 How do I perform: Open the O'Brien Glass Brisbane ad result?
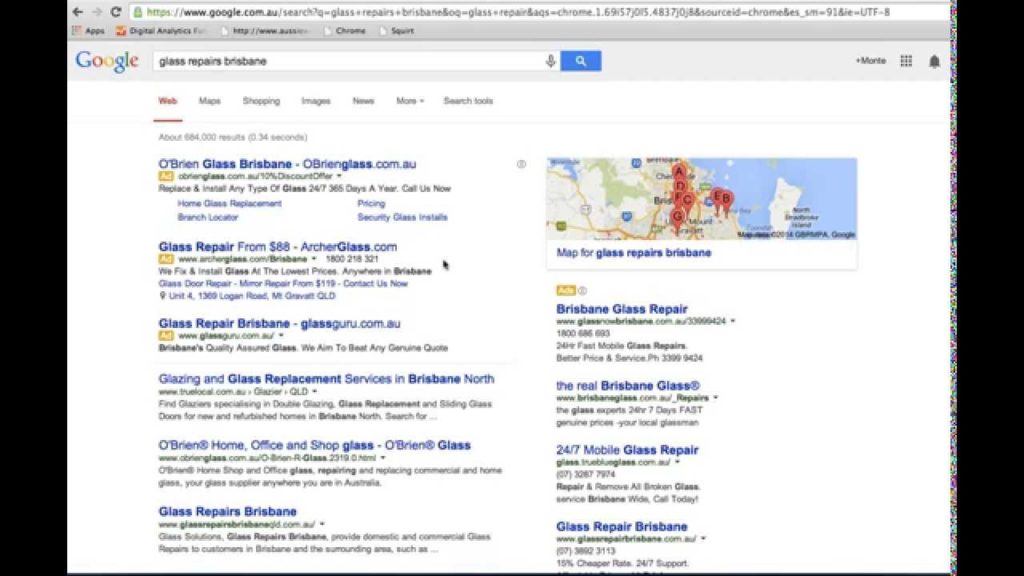(287, 164)
